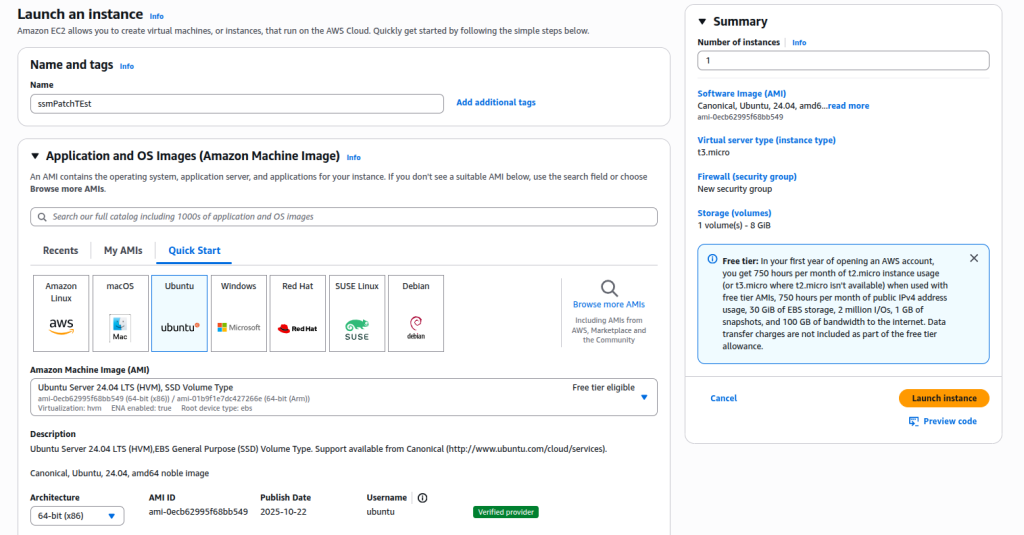Click the Verified provider badge
The width and height of the screenshot is (1024, 535).
coord(505,512)
